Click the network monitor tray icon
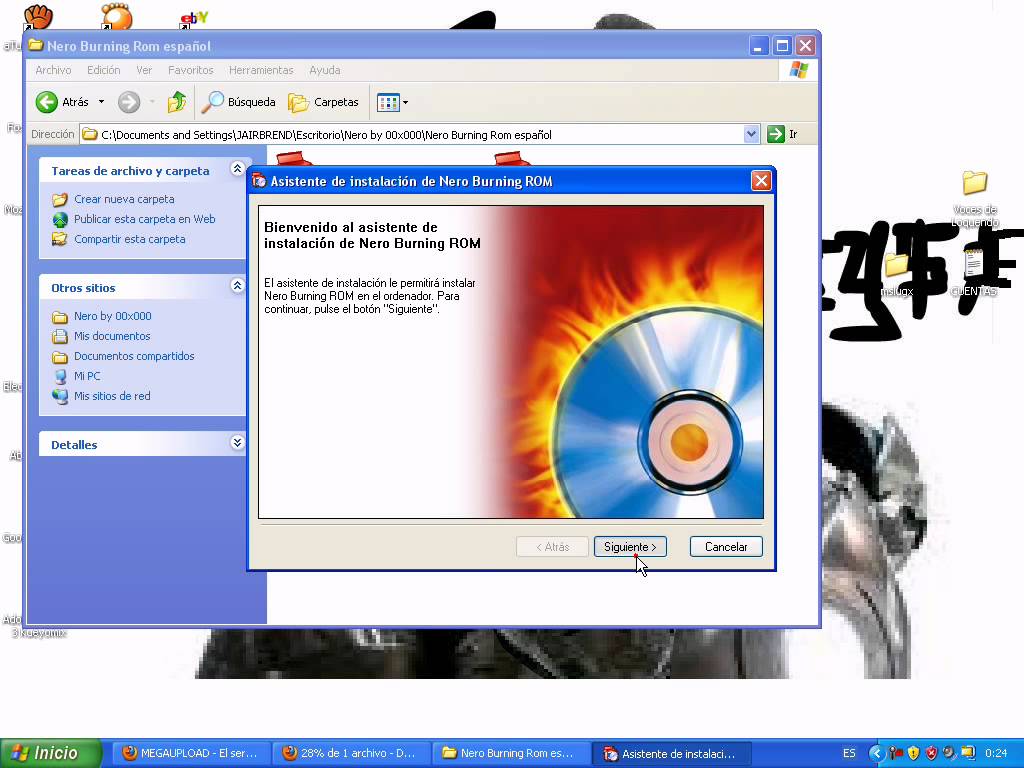This screenshot has height=768, width=1024. 967,753
